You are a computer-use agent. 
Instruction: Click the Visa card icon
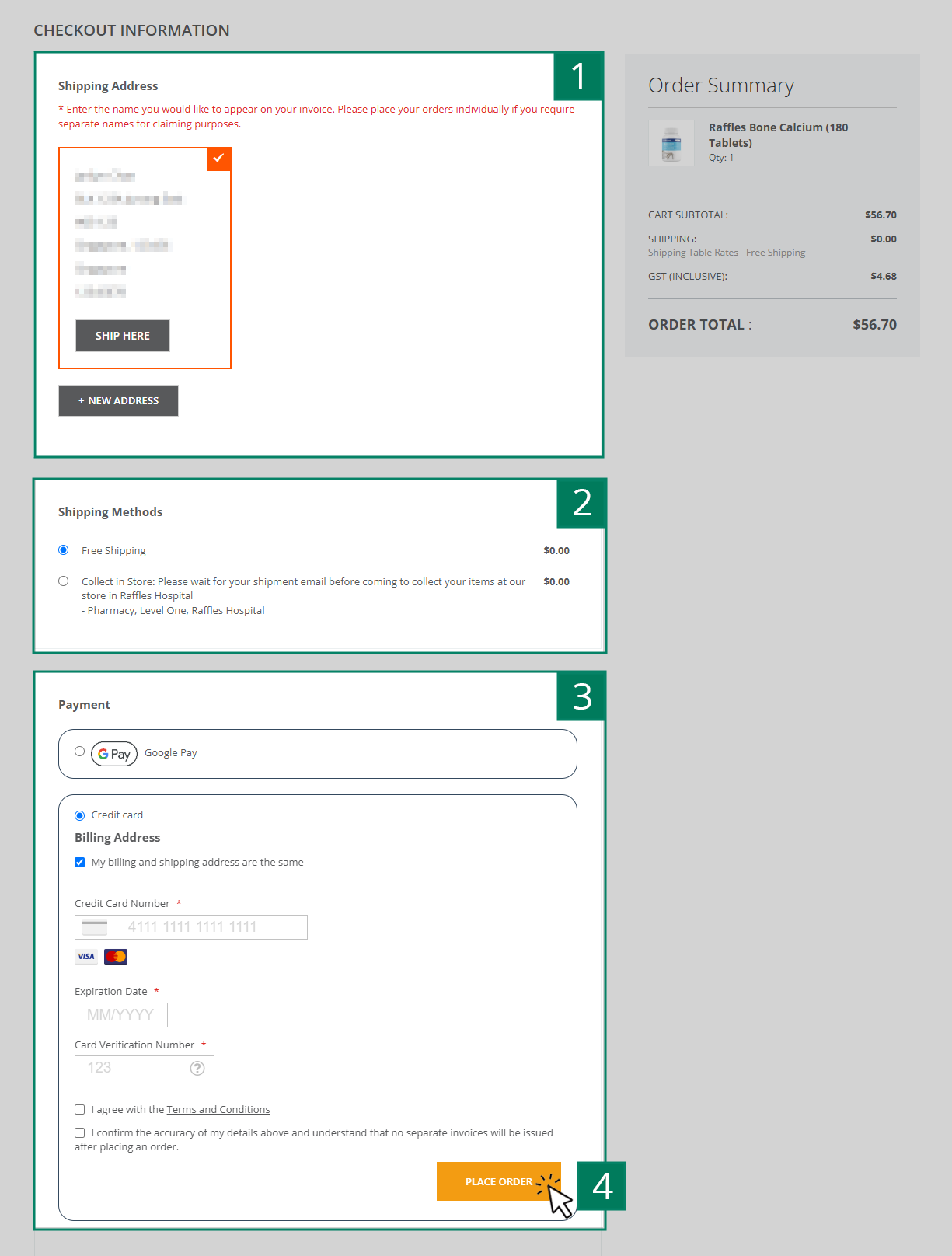click(x=86, y=957)
